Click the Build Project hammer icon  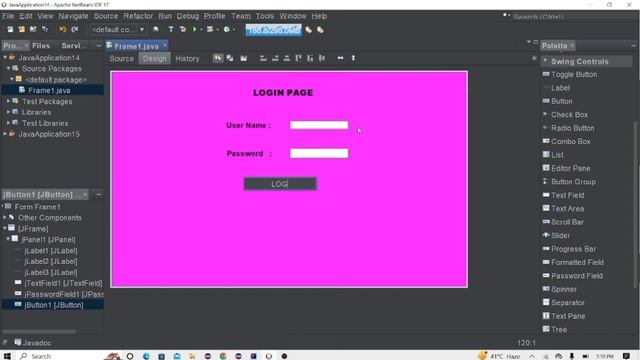coord(171,29)
